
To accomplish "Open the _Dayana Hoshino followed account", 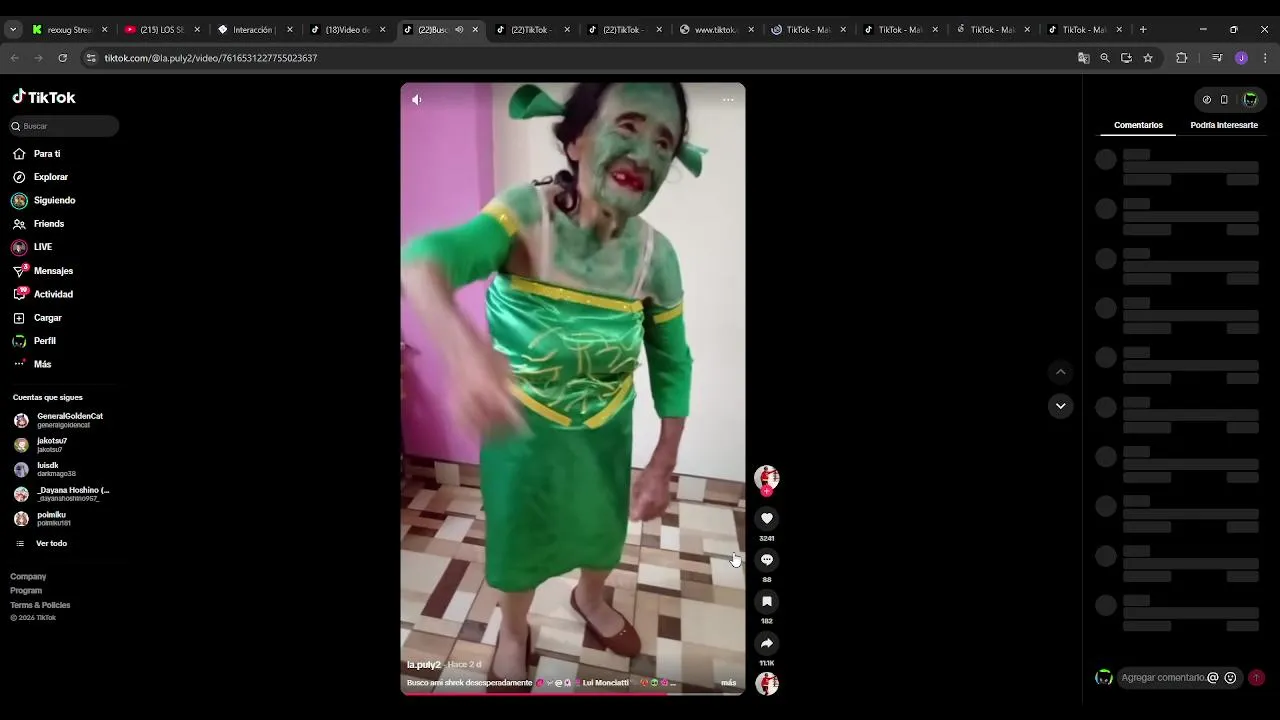I will coord(62,494).
